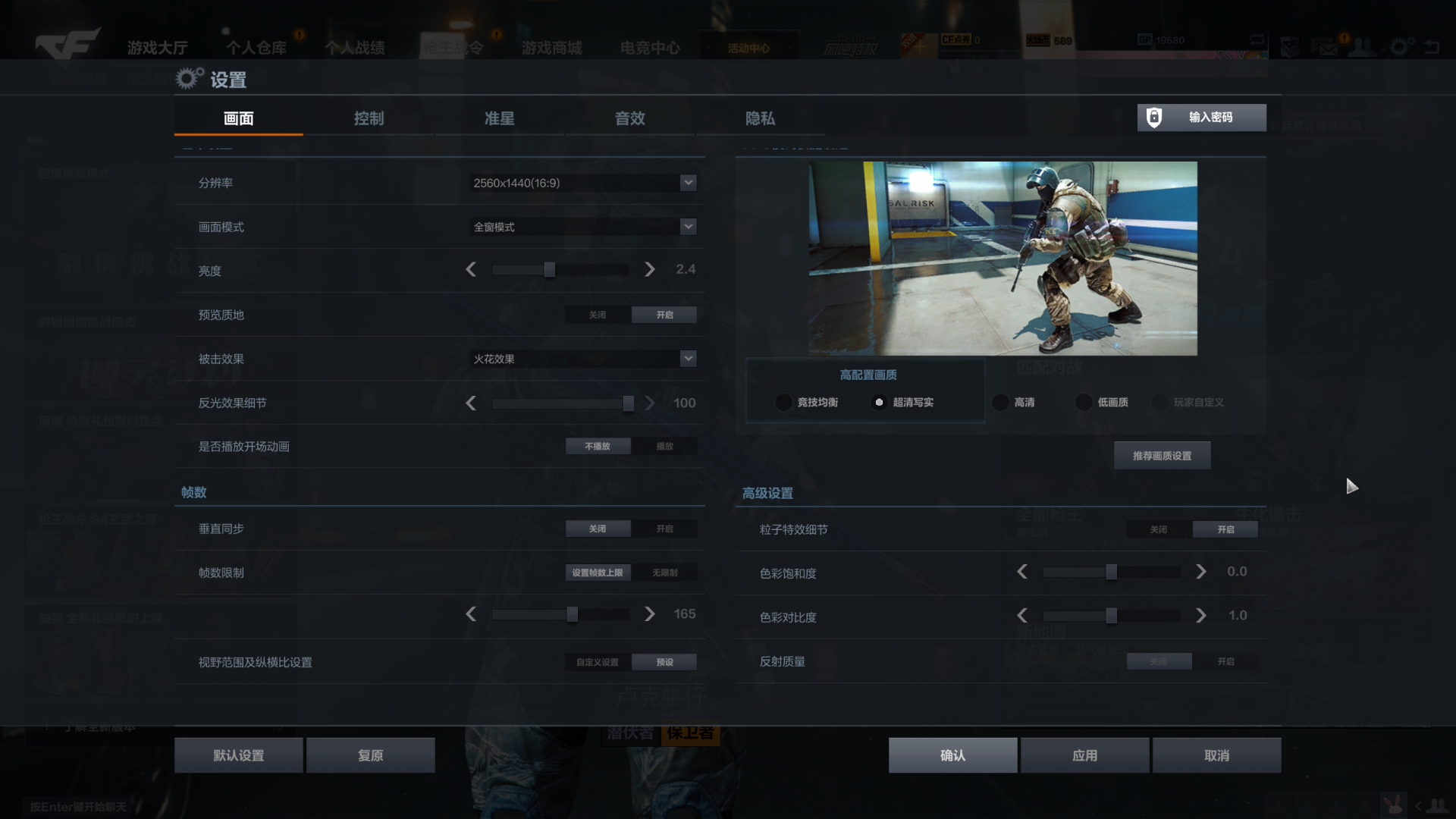Viewport: 1456px width, 819px height.
Task: Click left arrow for 色彩饱和度
Action: [x=1022, y=572]
